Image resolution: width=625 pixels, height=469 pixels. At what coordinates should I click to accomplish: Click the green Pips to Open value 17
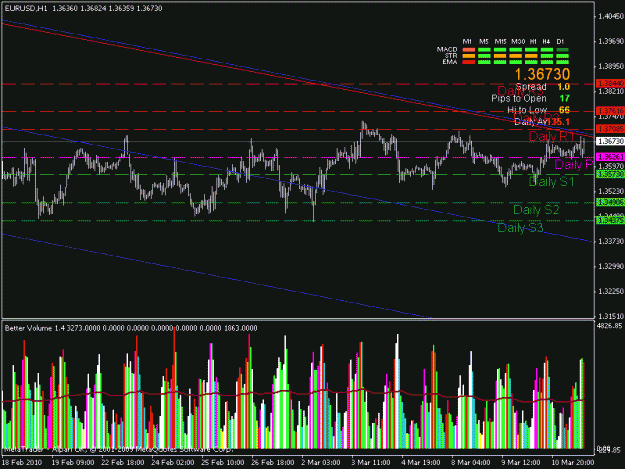point(564,98)
